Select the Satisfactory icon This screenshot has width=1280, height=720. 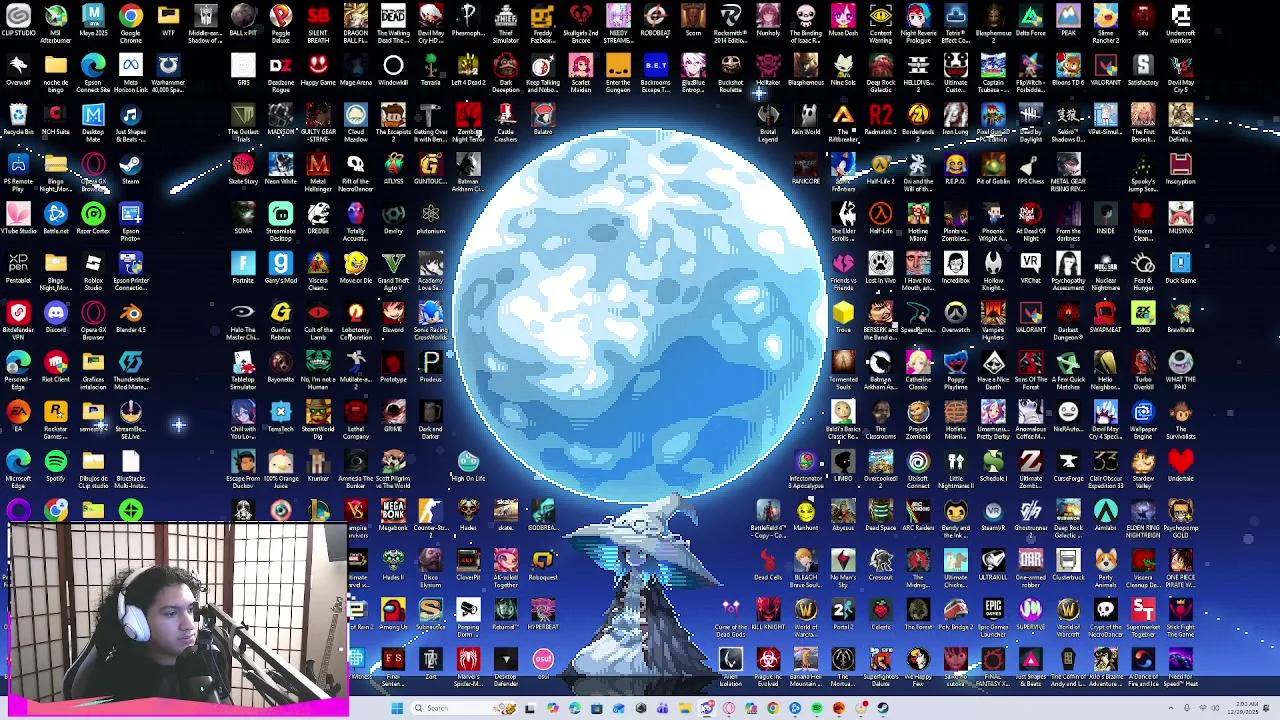pos(1143,71)
